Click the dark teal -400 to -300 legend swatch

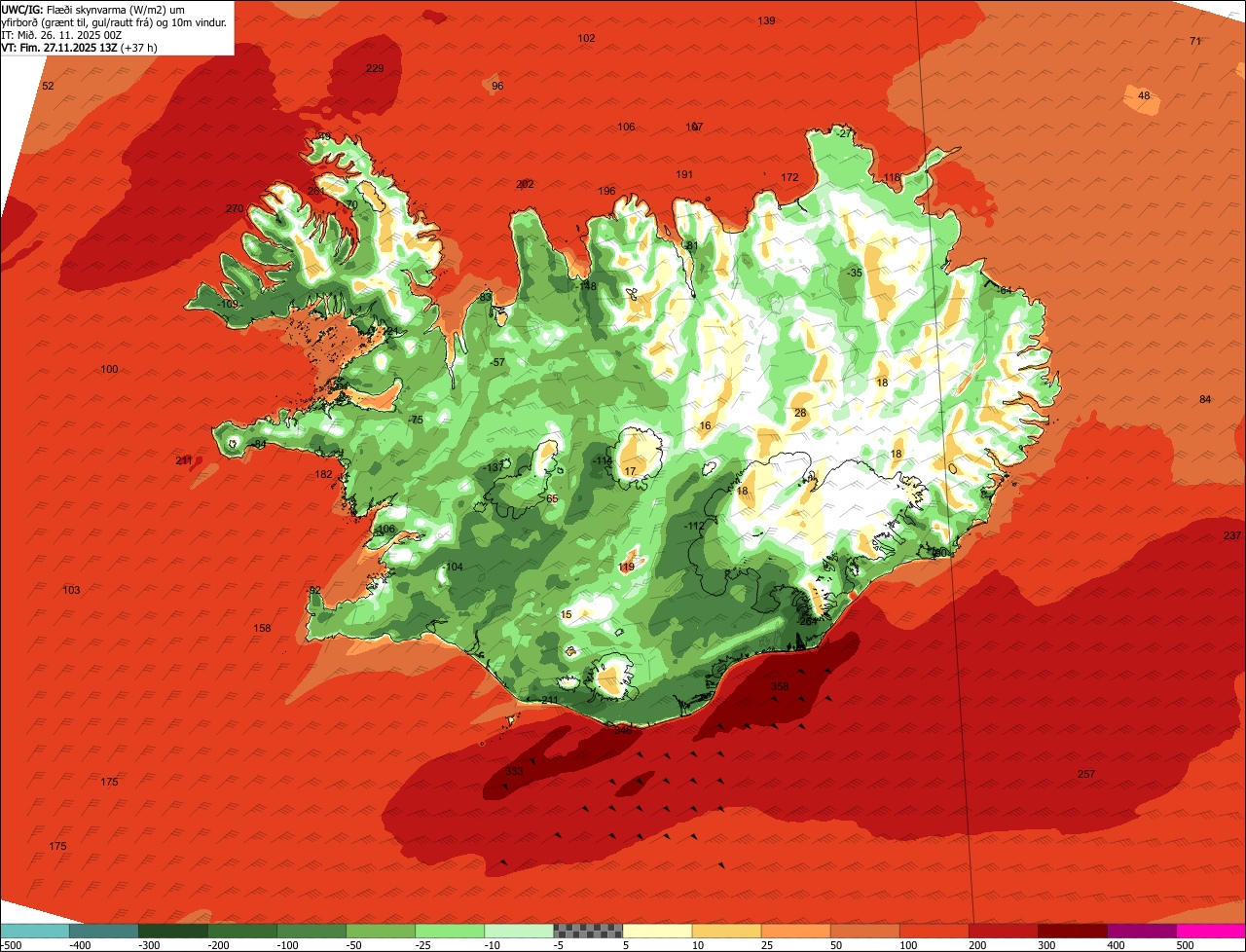pyautogui.click(x=104, y=931)
